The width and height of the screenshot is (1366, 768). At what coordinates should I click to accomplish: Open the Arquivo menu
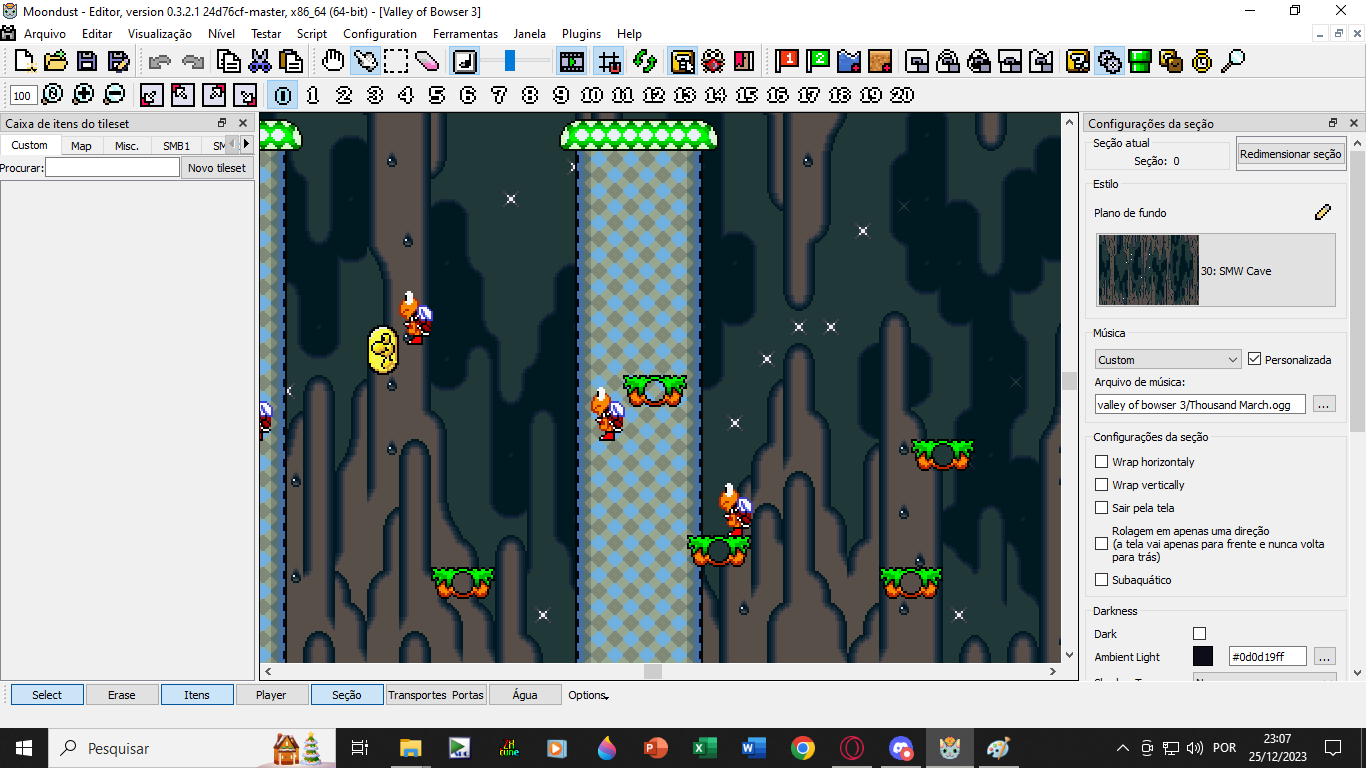(x=45, y=34)
